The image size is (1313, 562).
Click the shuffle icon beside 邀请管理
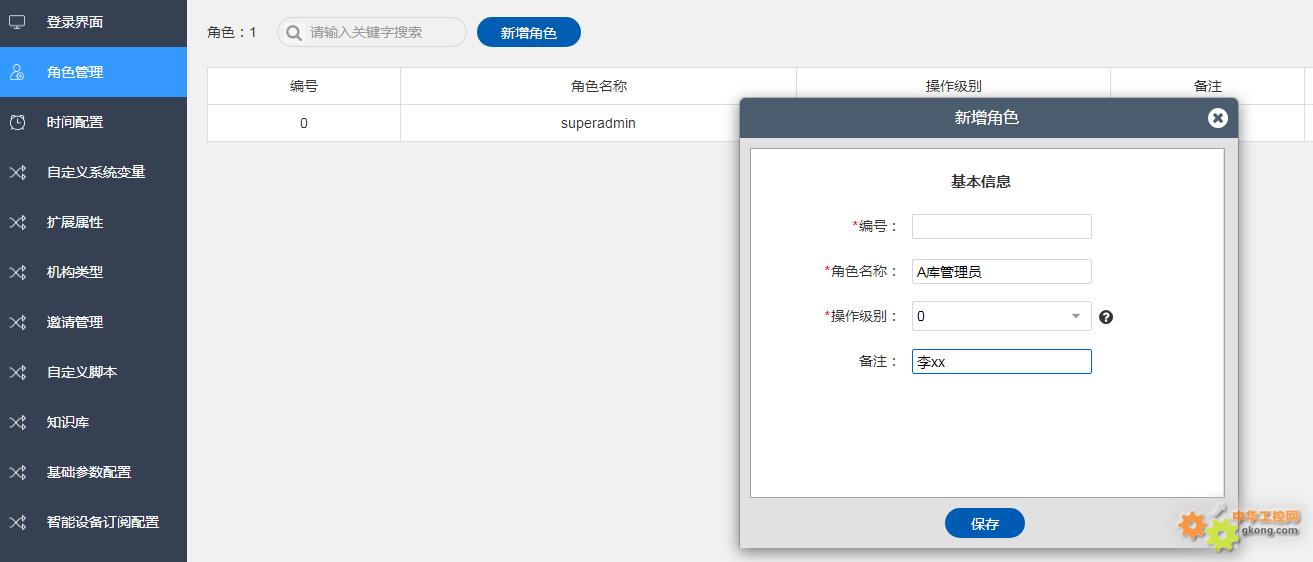coord(17,322)
